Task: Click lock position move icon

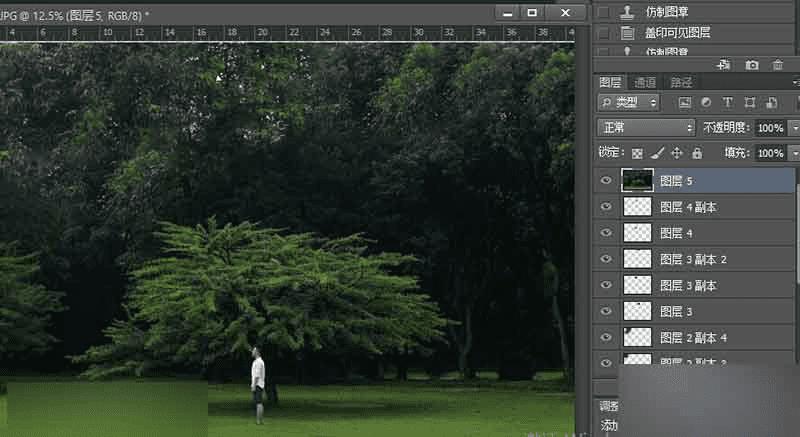Action: coord(676,153)
